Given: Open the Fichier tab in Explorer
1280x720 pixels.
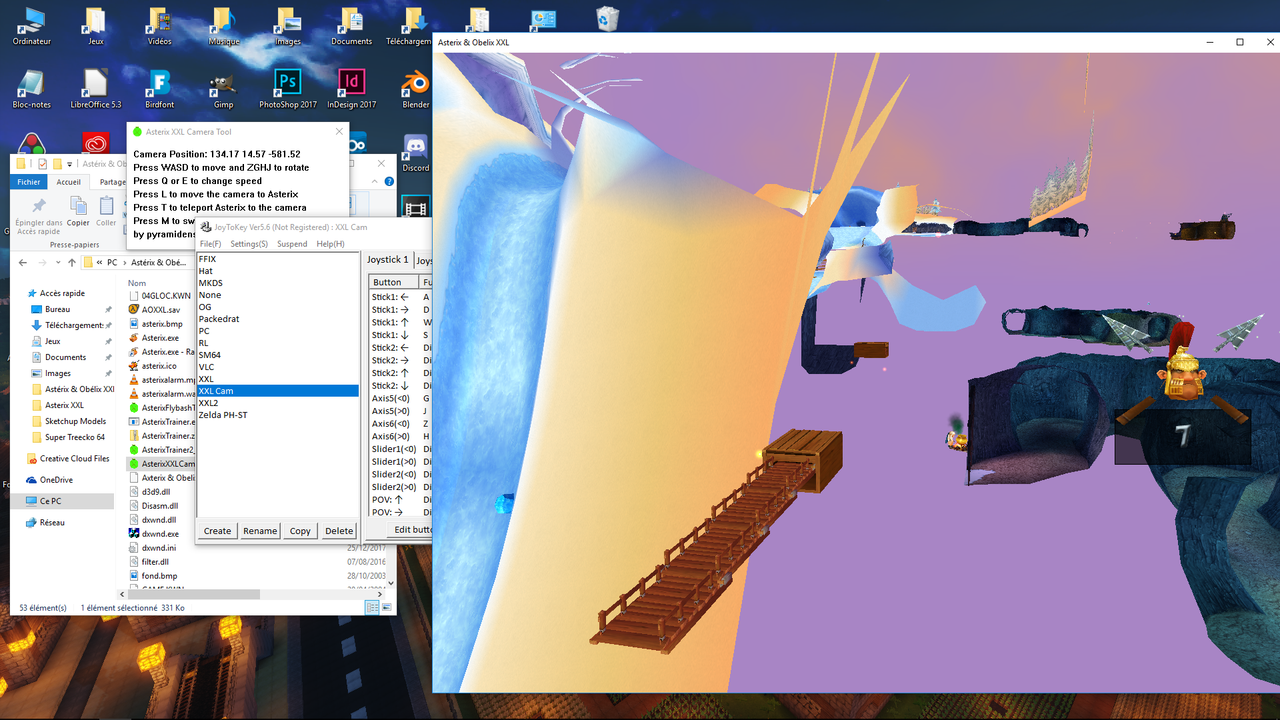Looking at the screenshot, I should click(29, 182).
